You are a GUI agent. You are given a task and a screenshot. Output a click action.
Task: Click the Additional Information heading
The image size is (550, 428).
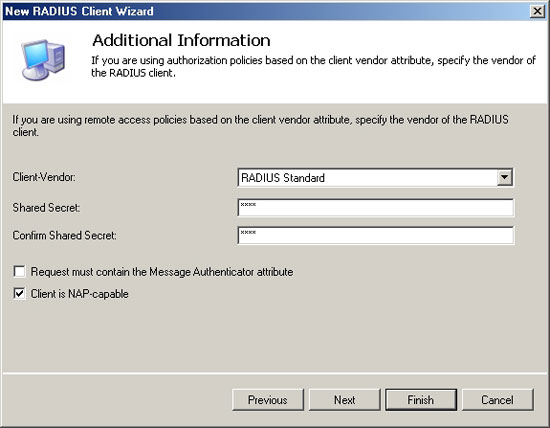click(x=181, y=40)
